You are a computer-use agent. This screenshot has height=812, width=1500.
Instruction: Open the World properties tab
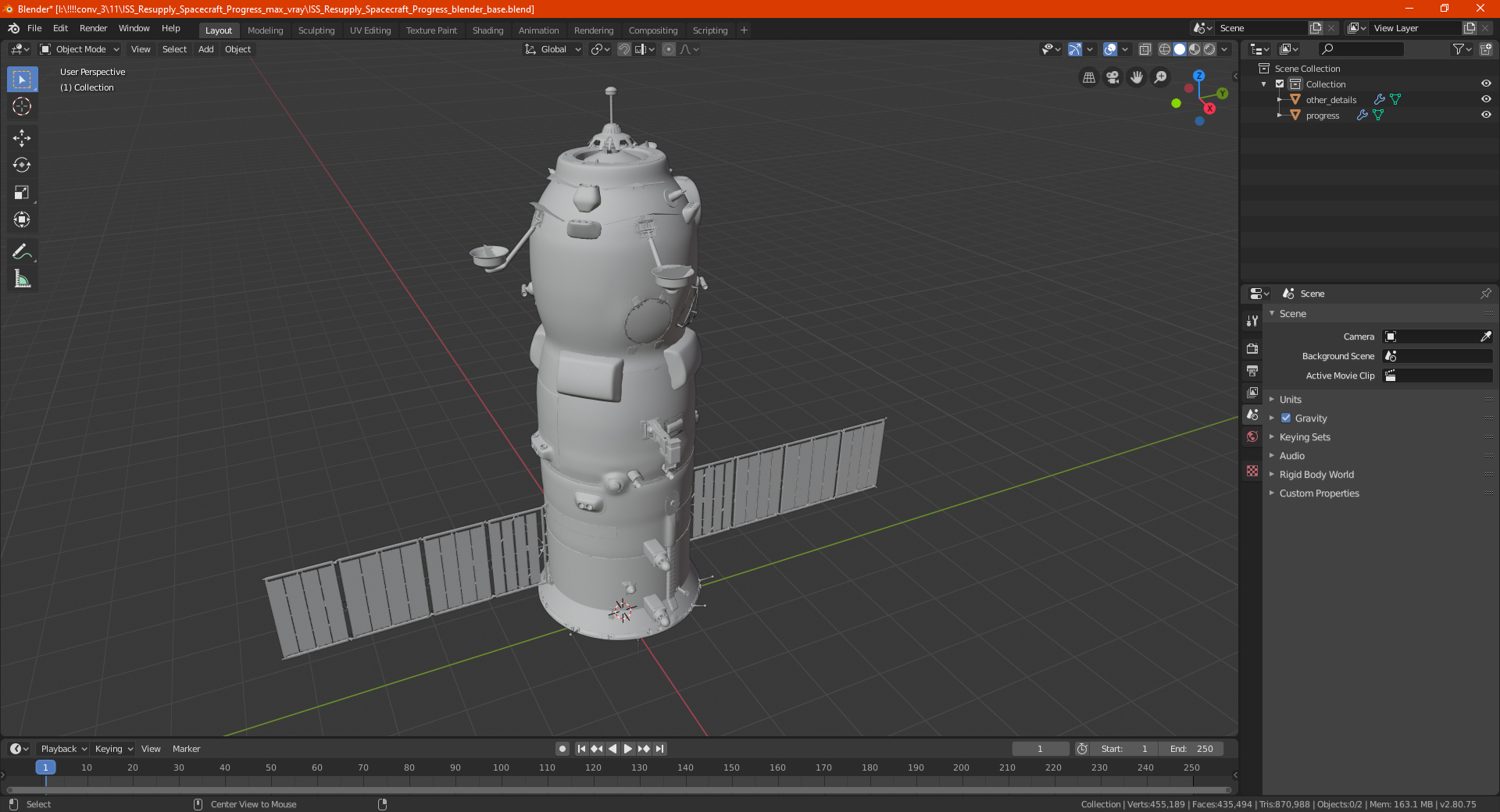pos(1252,436)
